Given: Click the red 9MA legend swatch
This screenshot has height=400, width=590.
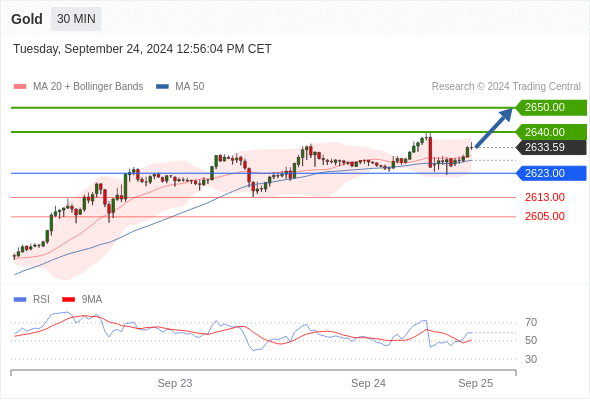Looking at the screenshot, I should coord(68,300).
